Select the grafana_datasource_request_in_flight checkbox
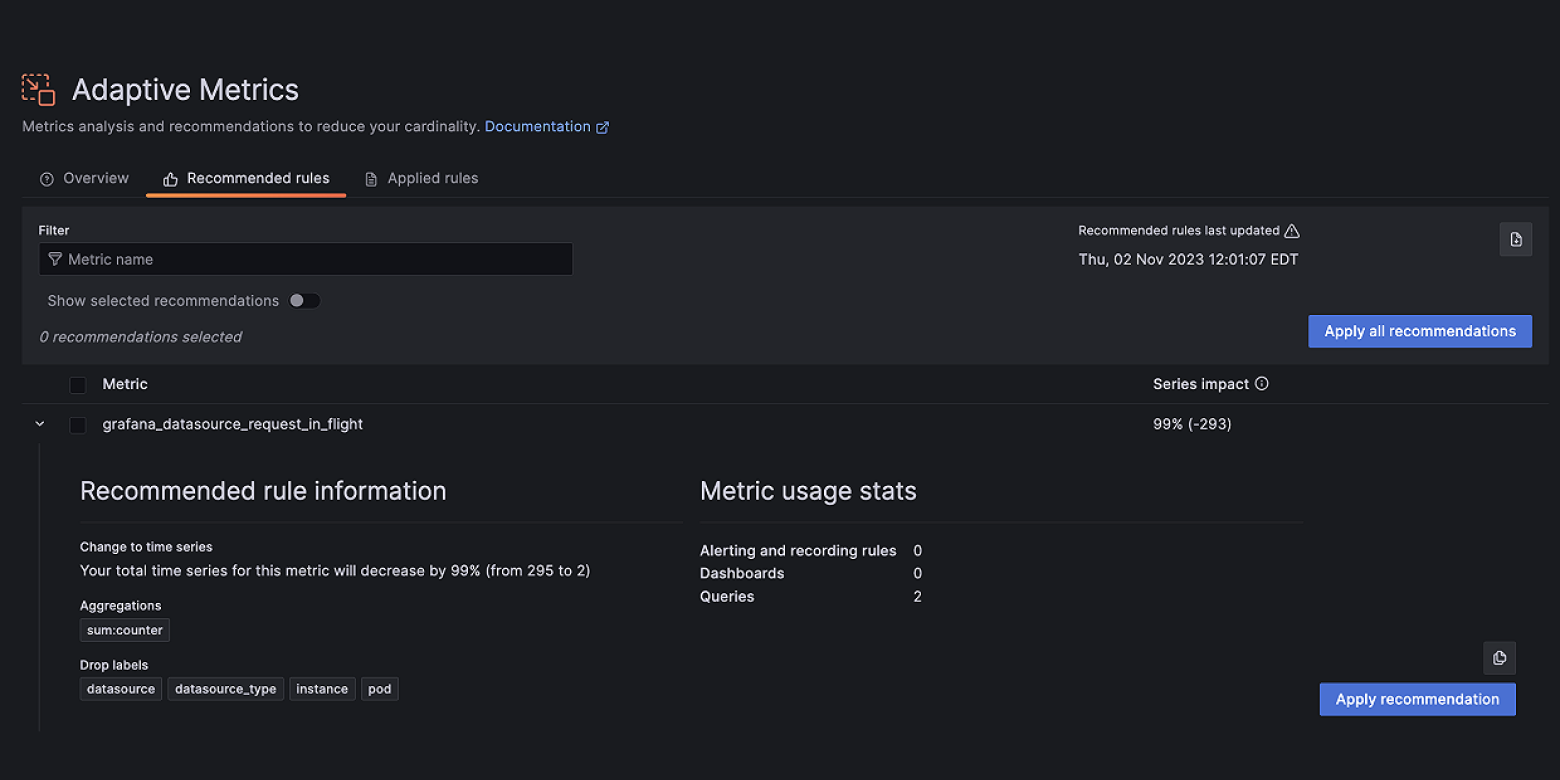1560x780 pixels. 77,424
